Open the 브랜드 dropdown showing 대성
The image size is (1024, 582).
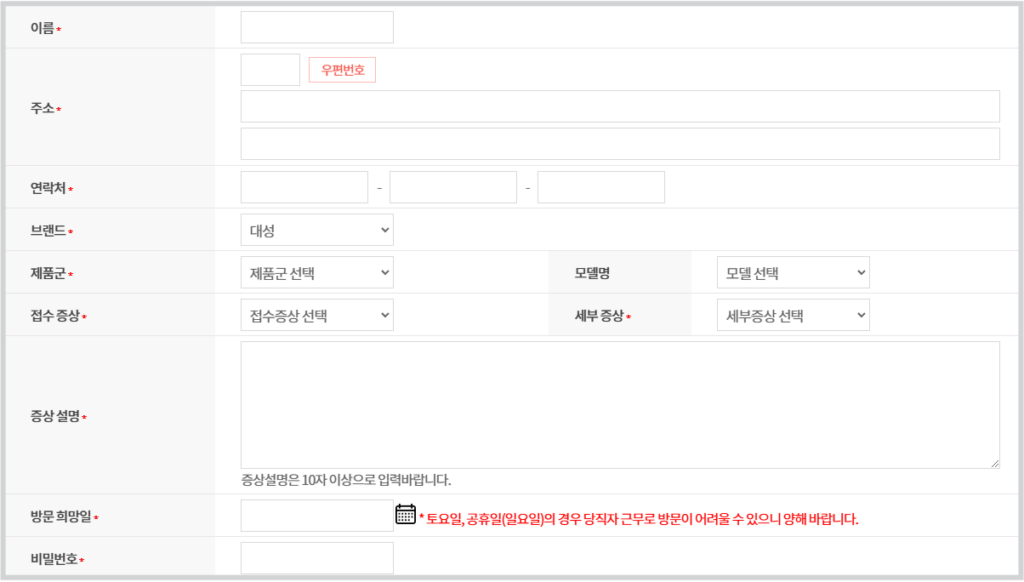[317, 230]
